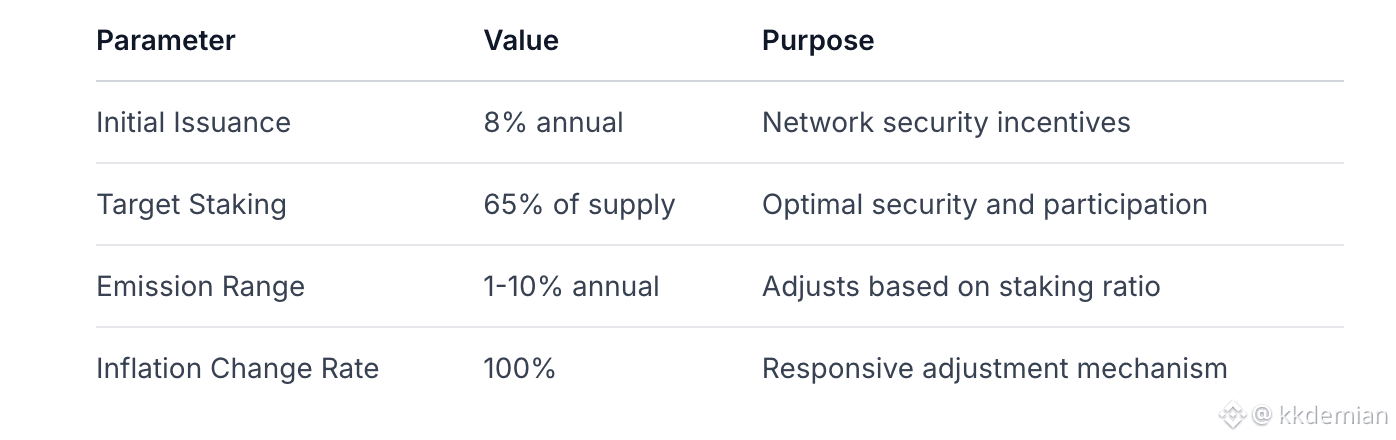Click the divider line under the header row

coord(720,81)
